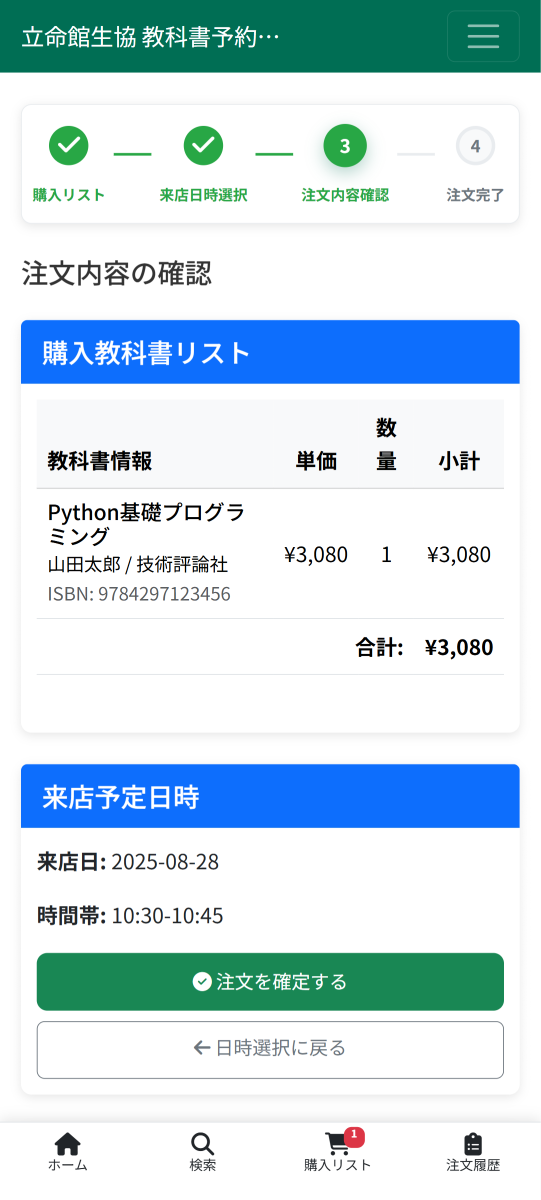This screenshot has width=541, height=1200.
Task: Select the completed step 2 checkmark circle
Action: (204, 146)
